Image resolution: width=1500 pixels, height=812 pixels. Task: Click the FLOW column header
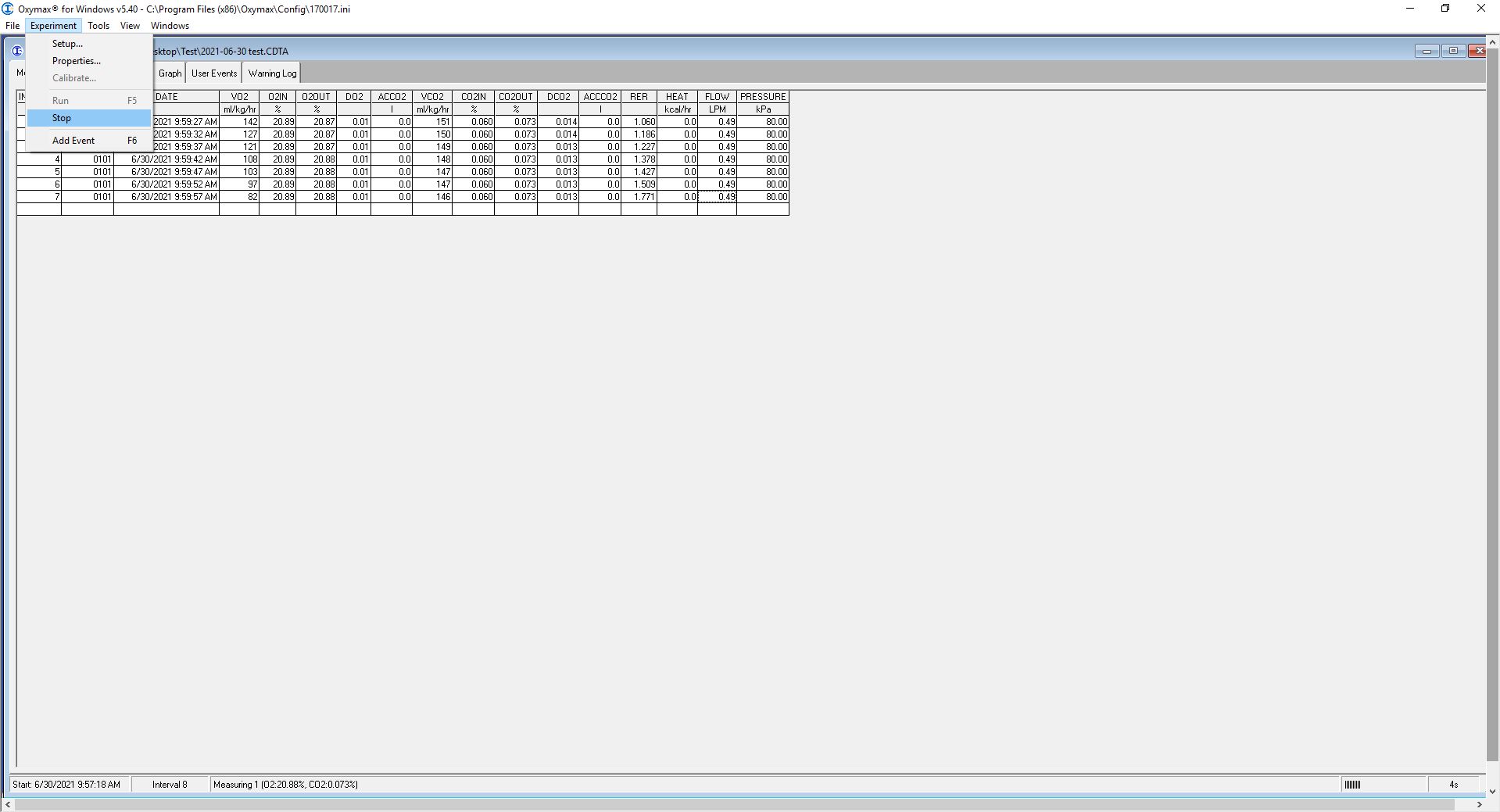click(717, 97)
